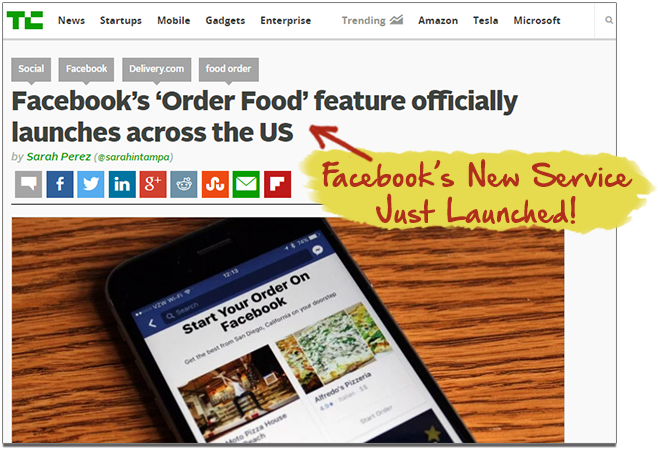Open the search magnifier icon
This screenshot has height=449, width=658.
click(x=609, y=20)
